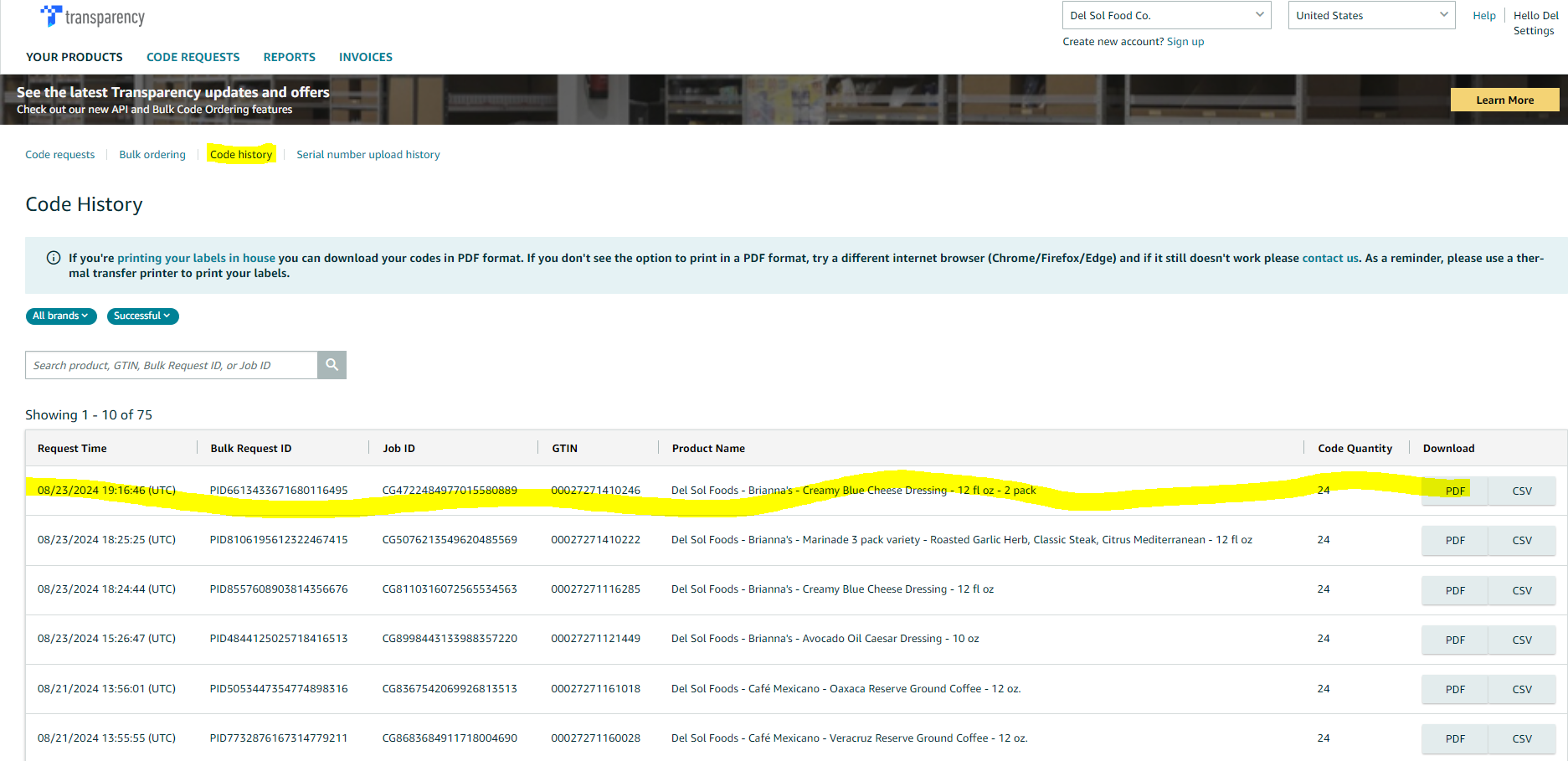Expand the Successful status filter
This screenshot has width=1568, height=761.
pyautogui.click(x=142, y=316)
